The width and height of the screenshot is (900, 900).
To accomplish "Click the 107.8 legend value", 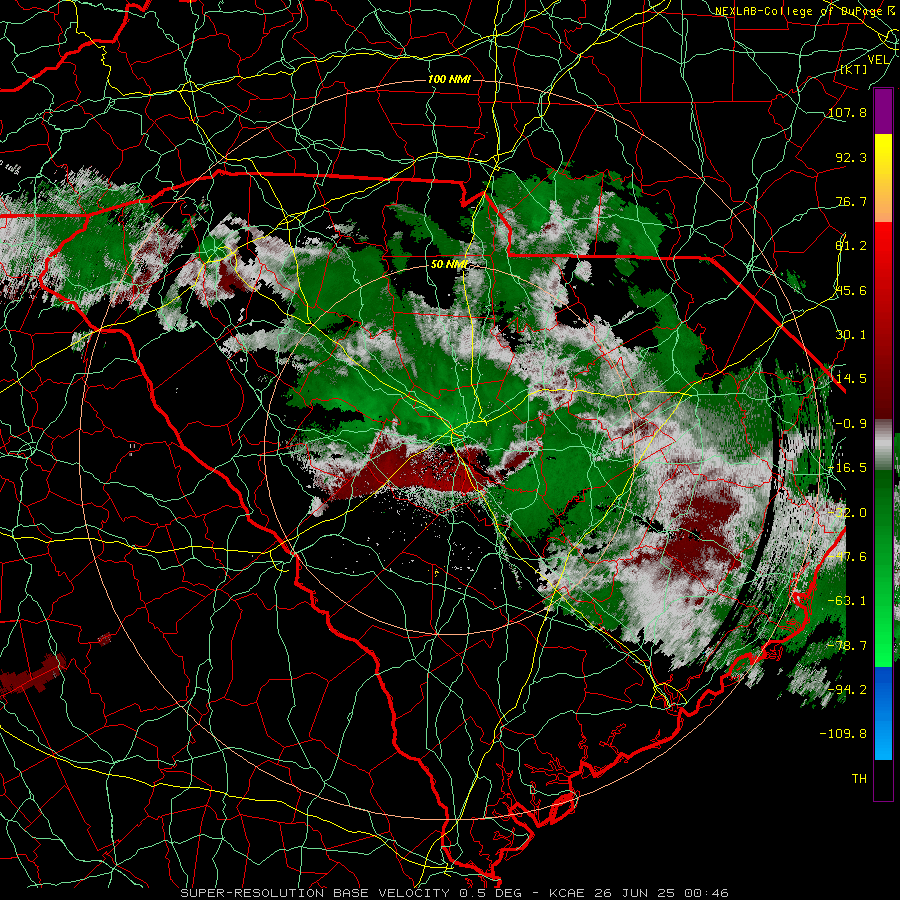I will coord(847,112).
